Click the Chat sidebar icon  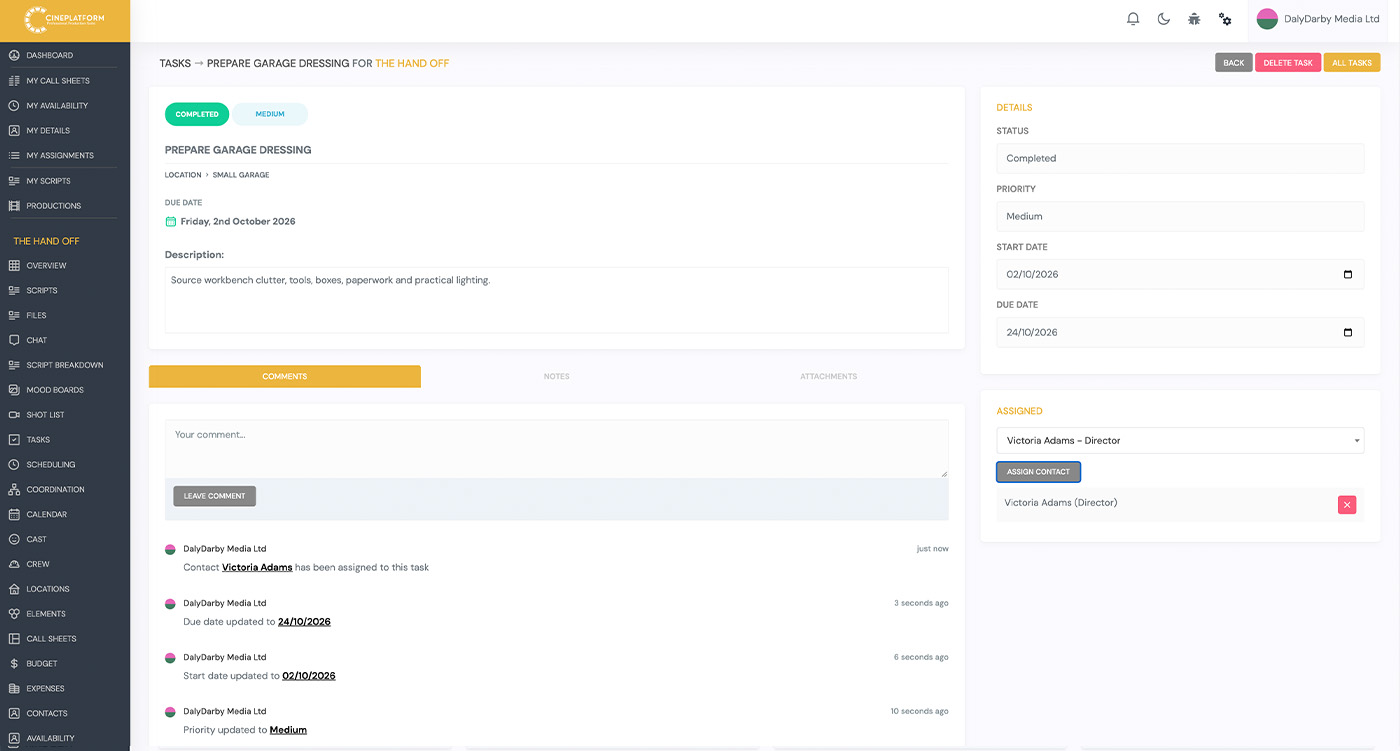tap(14, 340)
